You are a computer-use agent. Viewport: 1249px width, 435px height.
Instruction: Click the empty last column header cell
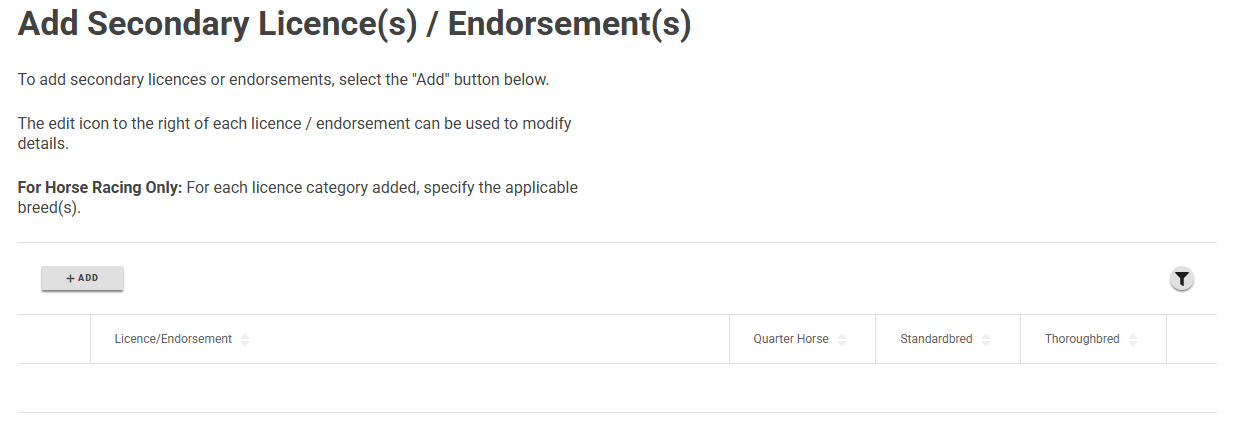point(1192,340)
